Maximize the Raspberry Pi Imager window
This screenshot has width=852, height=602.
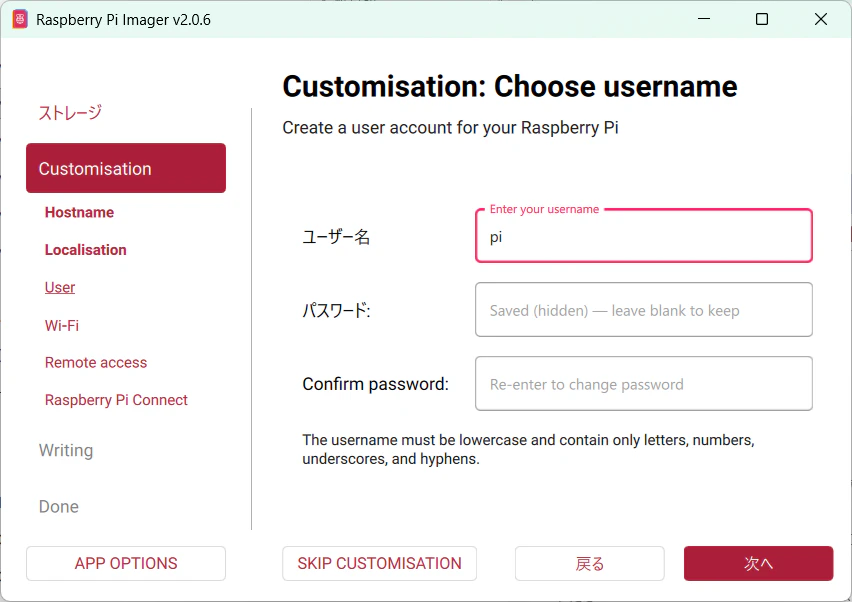762,19
